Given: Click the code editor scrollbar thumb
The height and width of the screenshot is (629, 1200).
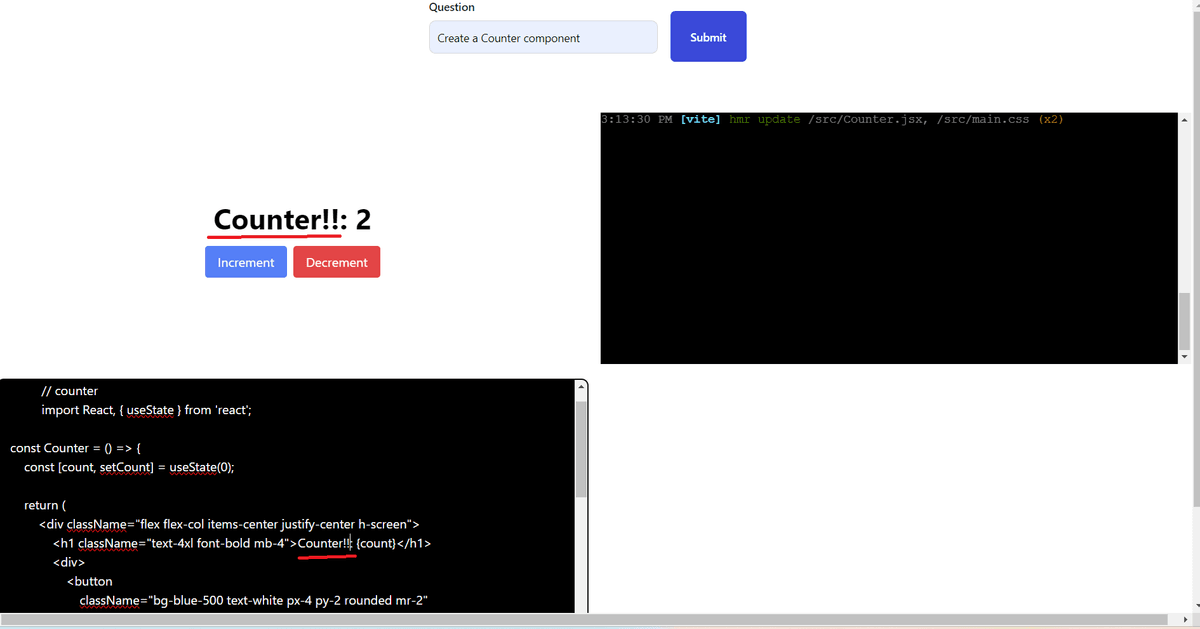Looking at the screenshot, I should tap(581, 448).
